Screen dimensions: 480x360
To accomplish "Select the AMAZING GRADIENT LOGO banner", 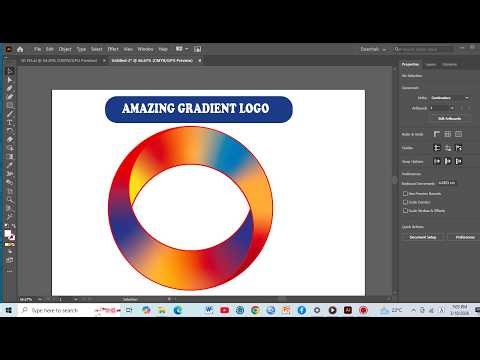I will pos(199,109).
